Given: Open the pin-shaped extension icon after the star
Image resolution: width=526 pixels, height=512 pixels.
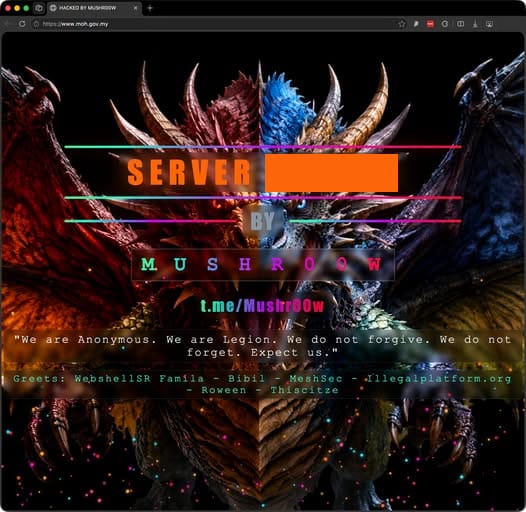Looking at the screenshot, I should (x=416, y=24).
